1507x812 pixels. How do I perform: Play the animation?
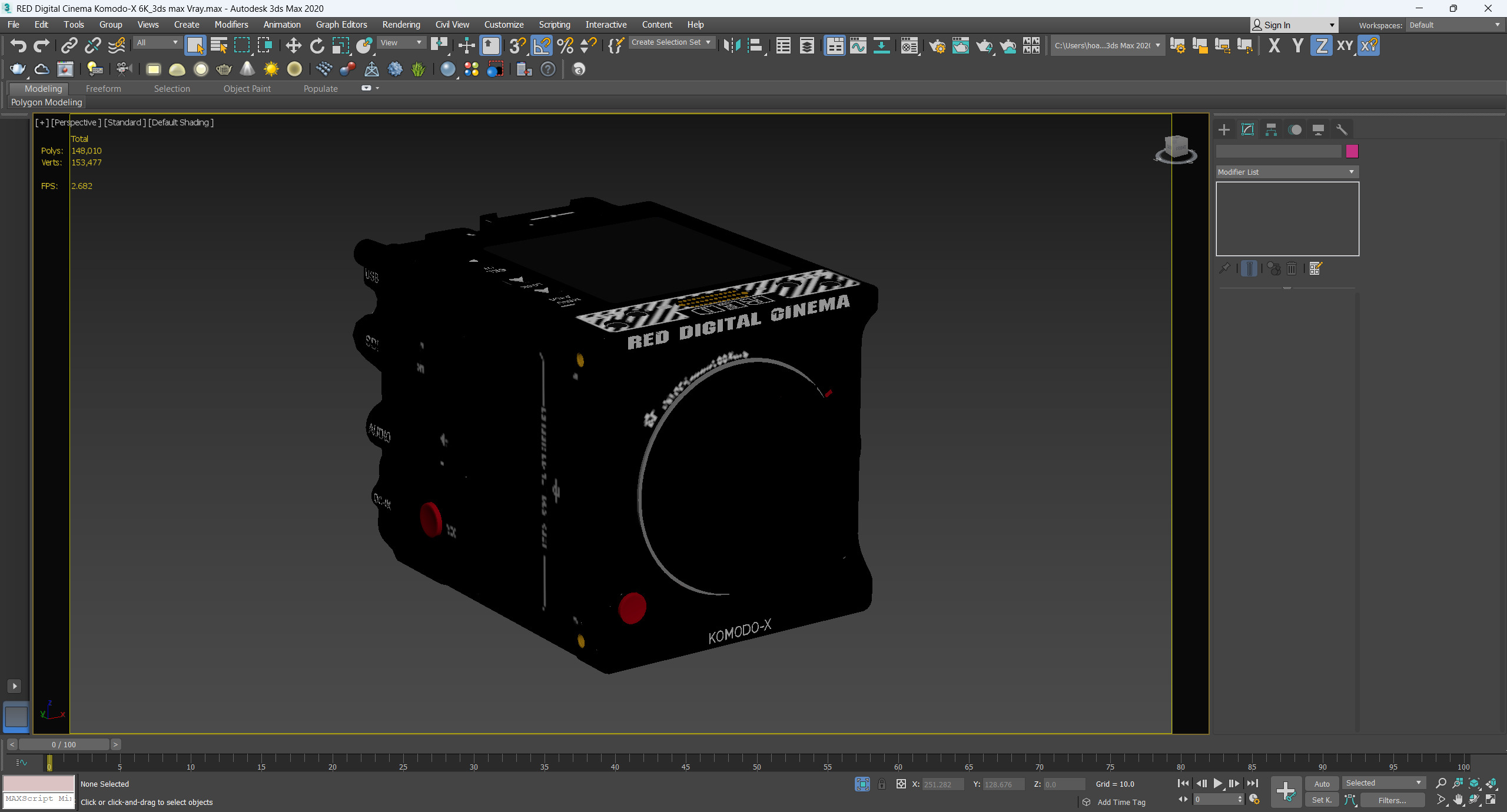coord(1218,783)
